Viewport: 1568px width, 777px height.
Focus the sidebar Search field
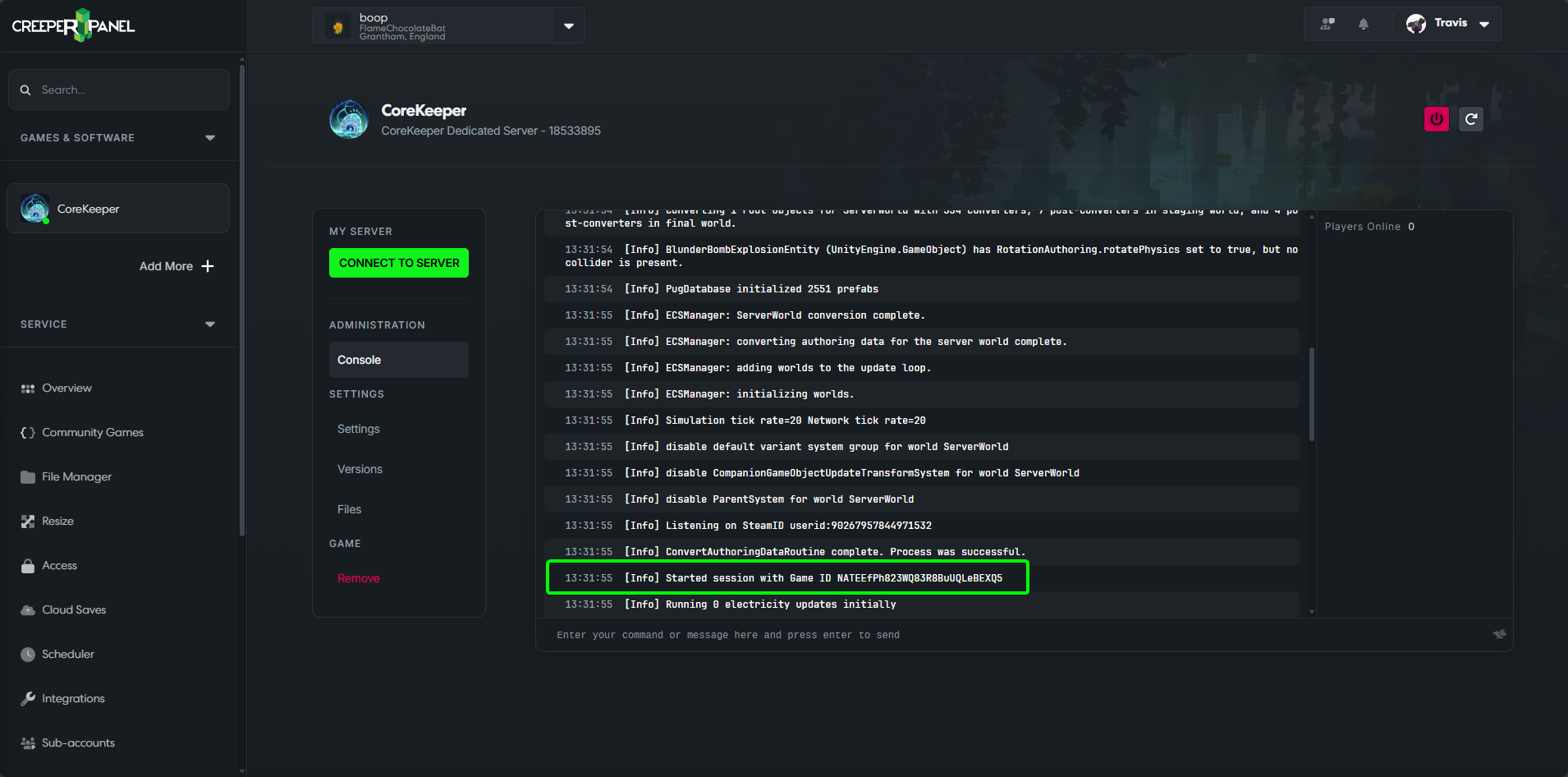tap(119, 90)
